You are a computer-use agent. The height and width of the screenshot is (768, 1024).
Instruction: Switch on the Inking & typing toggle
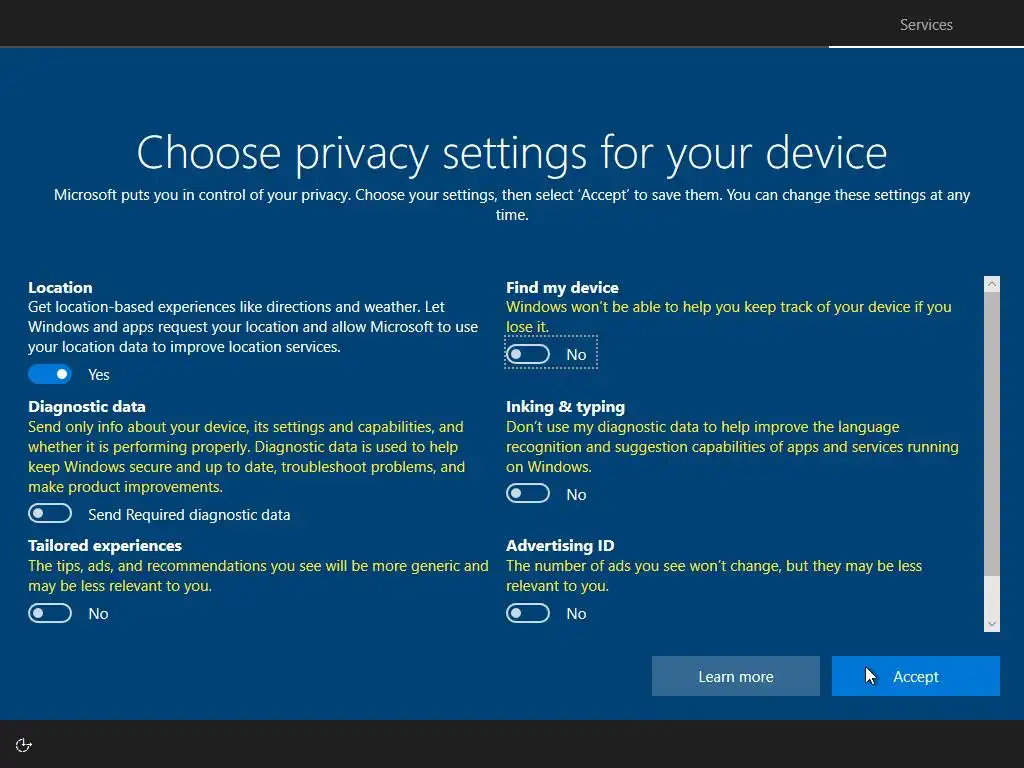click(x=528, y=494)
